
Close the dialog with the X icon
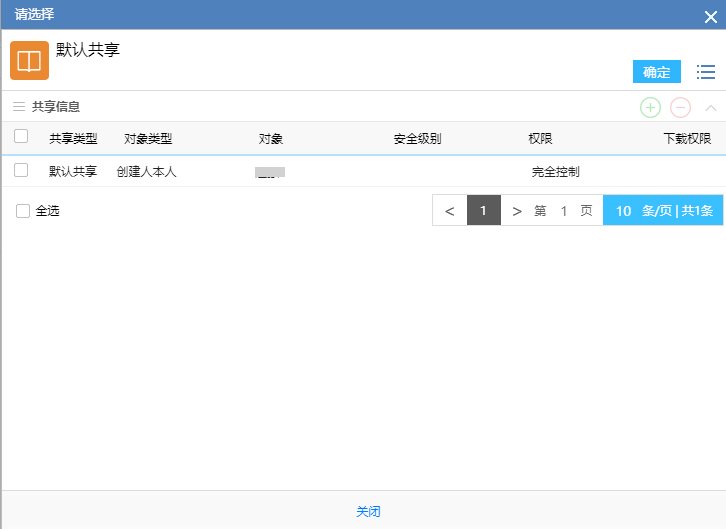[710, 16]
